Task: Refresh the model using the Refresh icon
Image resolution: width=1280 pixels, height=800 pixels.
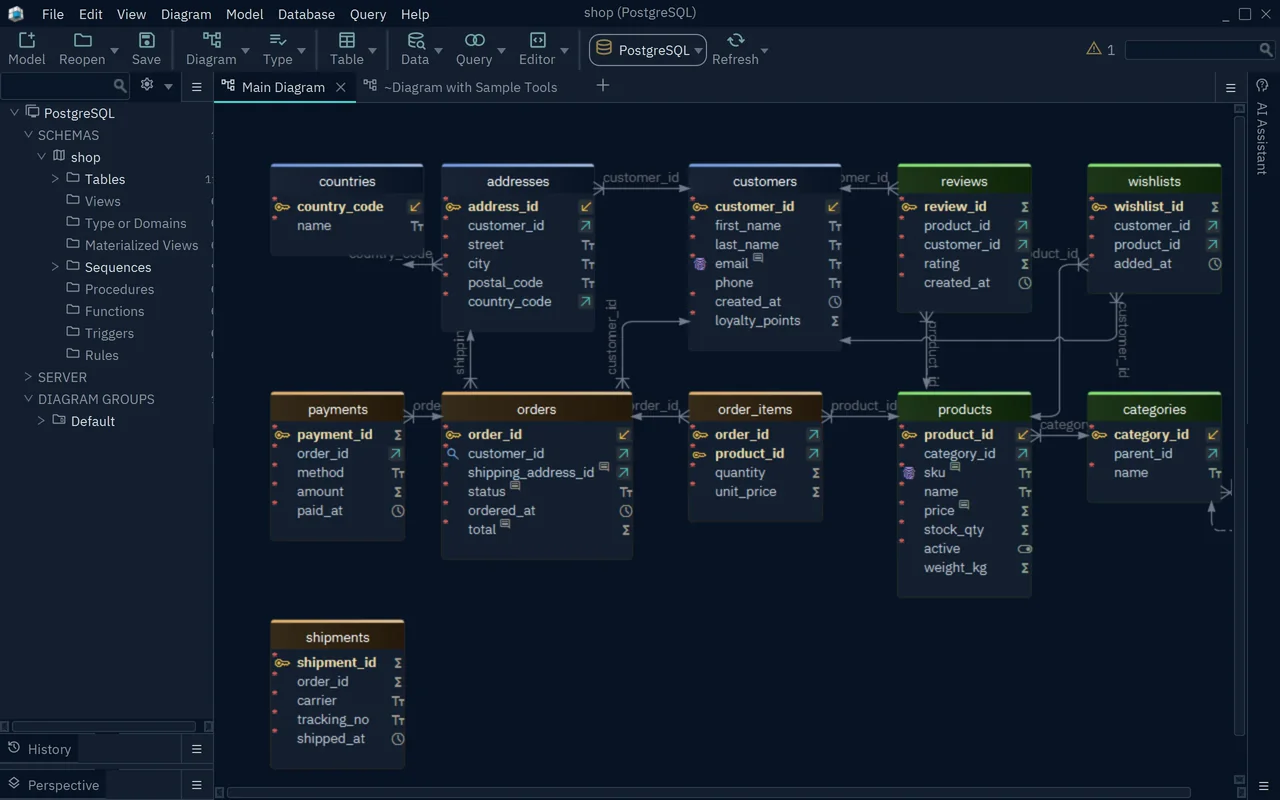Action: [x=736, y=40]
